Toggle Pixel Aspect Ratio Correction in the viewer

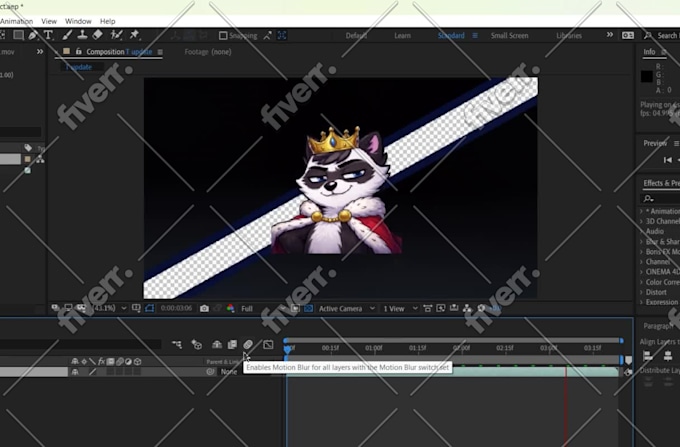pos(427,308)
